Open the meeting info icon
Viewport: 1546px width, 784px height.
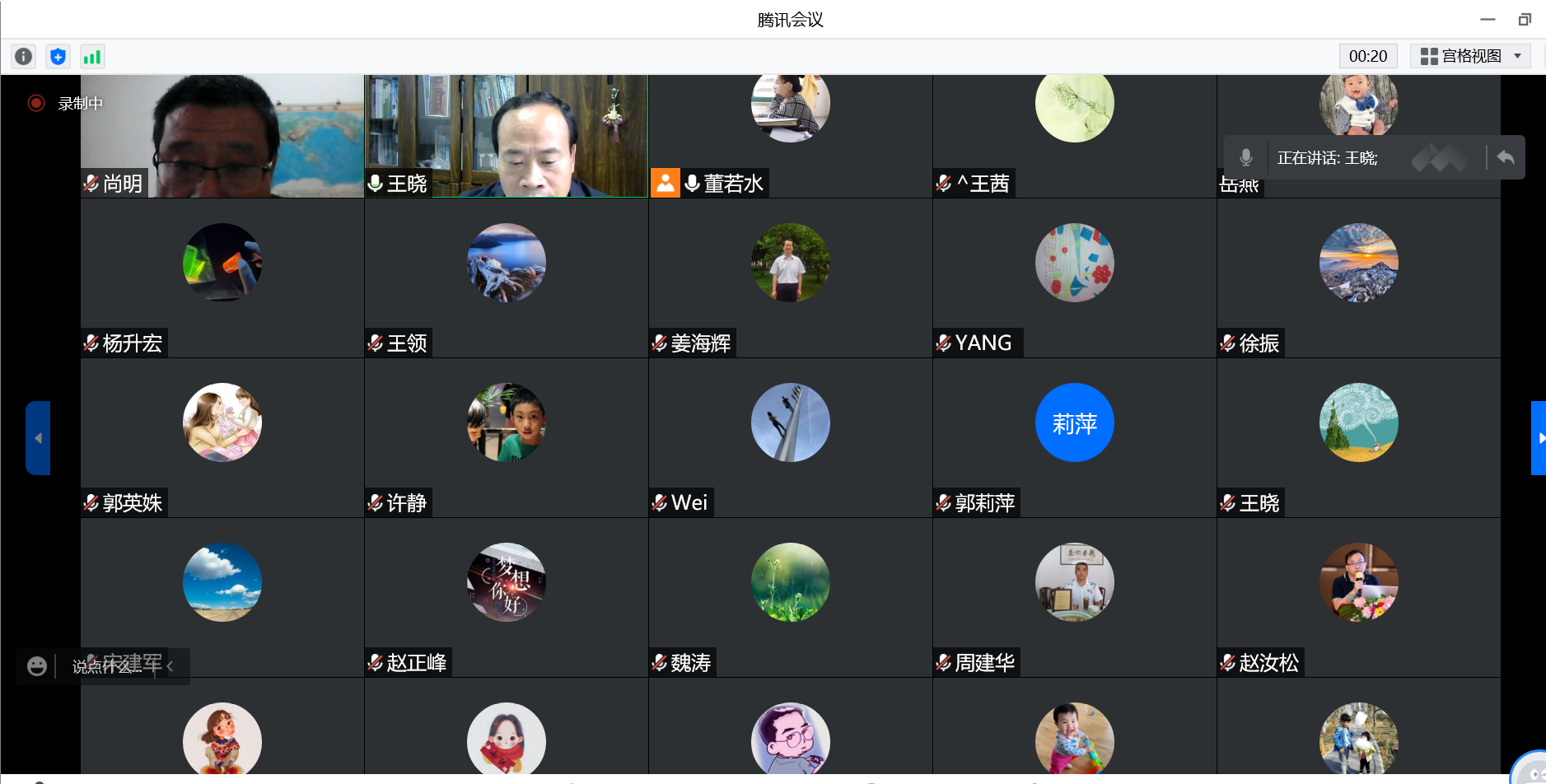point(24,56)
